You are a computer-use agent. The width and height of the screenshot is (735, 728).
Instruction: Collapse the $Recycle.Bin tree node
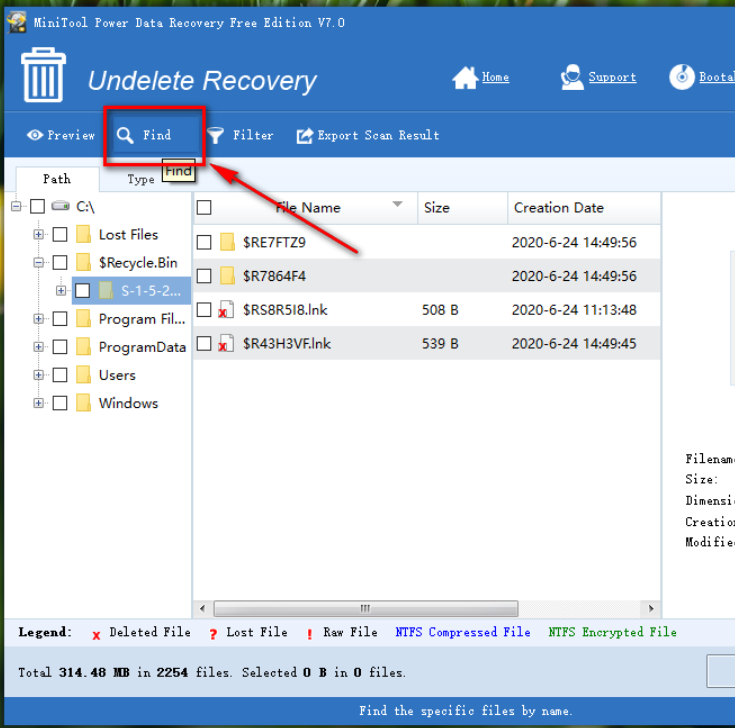39,263
